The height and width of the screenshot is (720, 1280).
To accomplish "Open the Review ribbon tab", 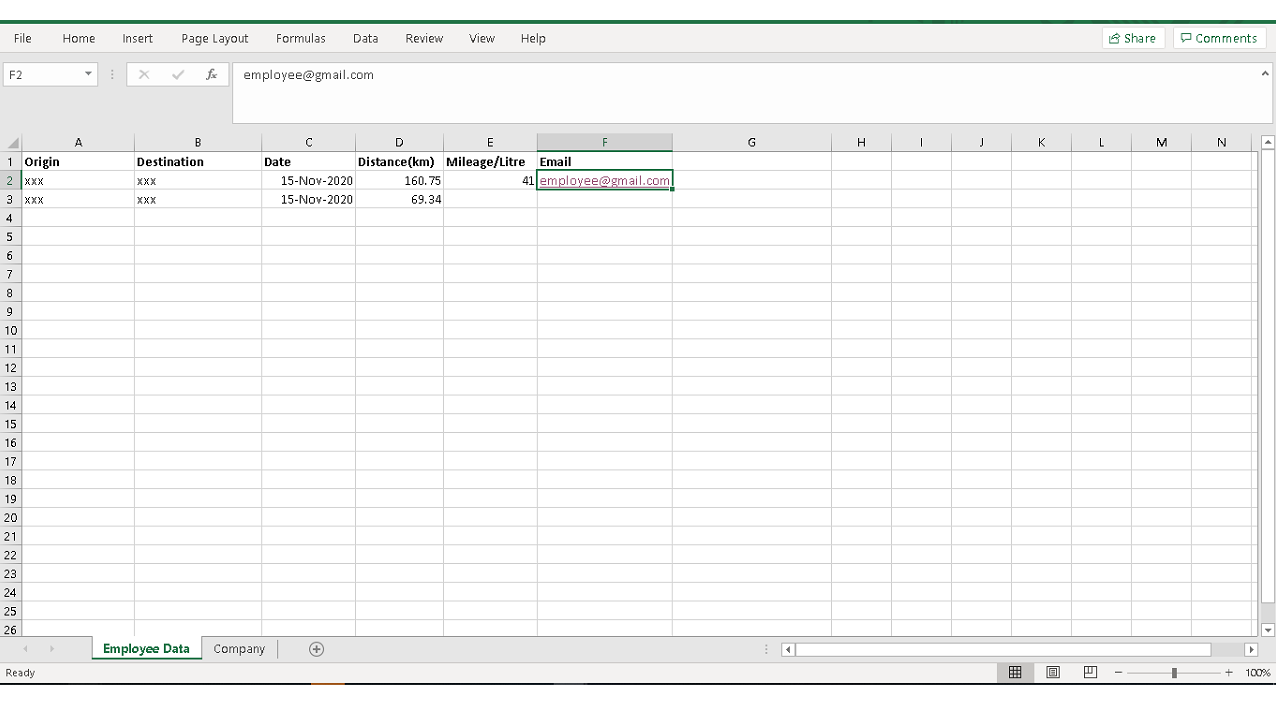I will pos(424,38).
